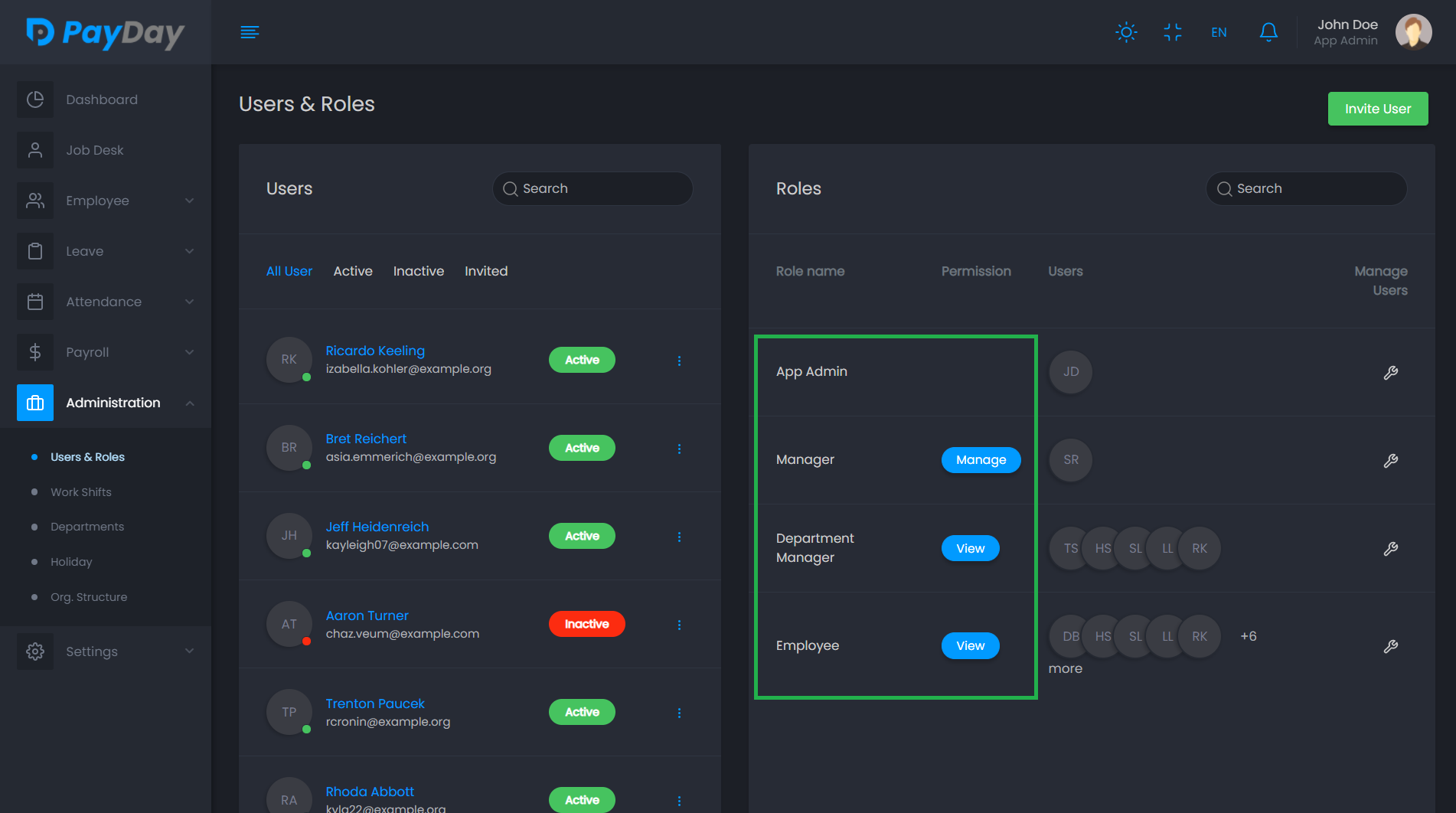Collapse the Administration menu section
1456x813 pixels.
pos(189,403)
